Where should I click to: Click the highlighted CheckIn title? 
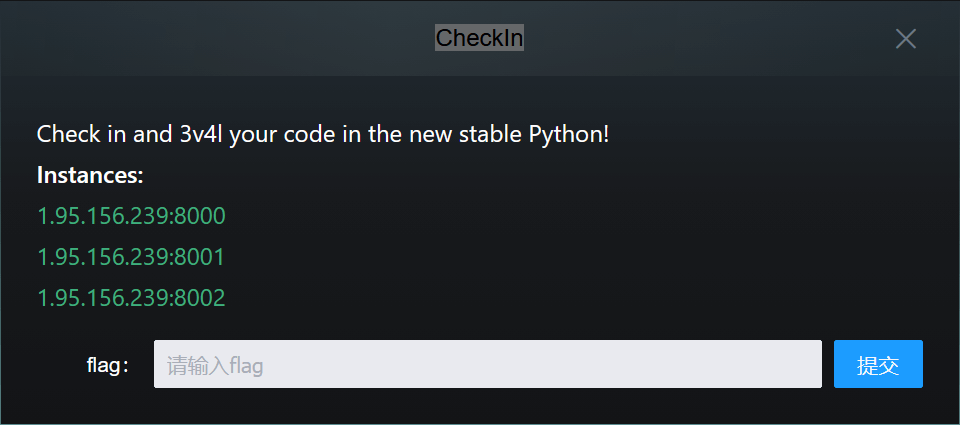[x=479, y=38]
